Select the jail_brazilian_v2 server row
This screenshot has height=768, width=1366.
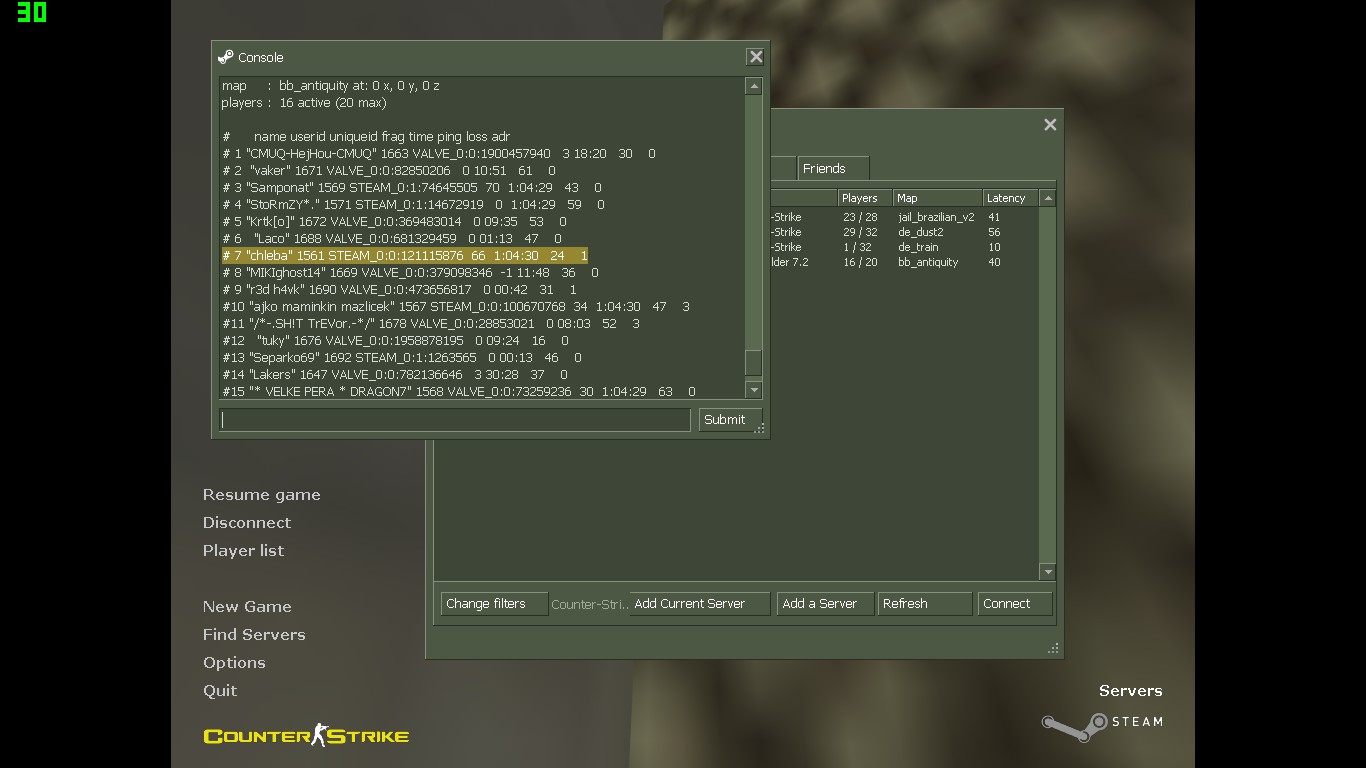coord(904,217)
